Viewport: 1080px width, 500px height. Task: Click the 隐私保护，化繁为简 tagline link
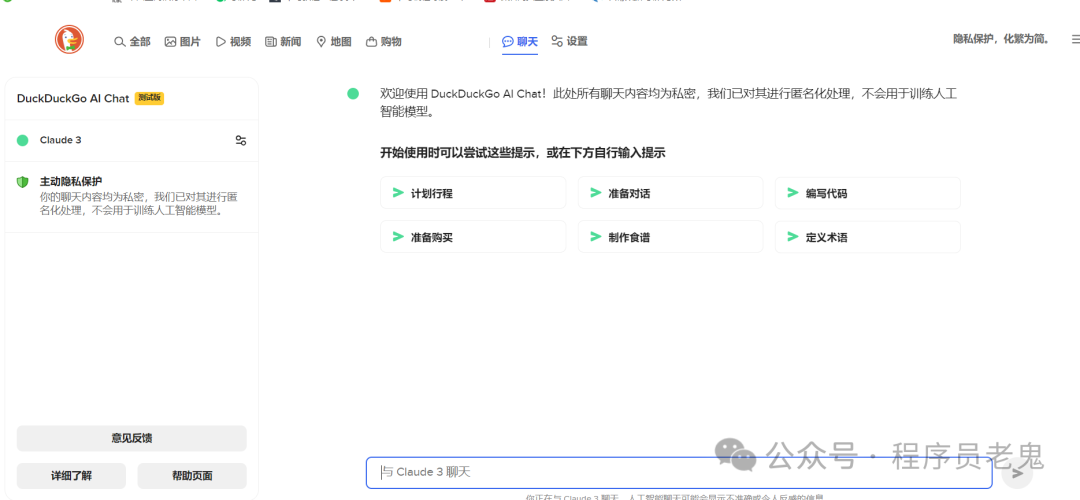pyautogui.click(x=1001, y=39)
